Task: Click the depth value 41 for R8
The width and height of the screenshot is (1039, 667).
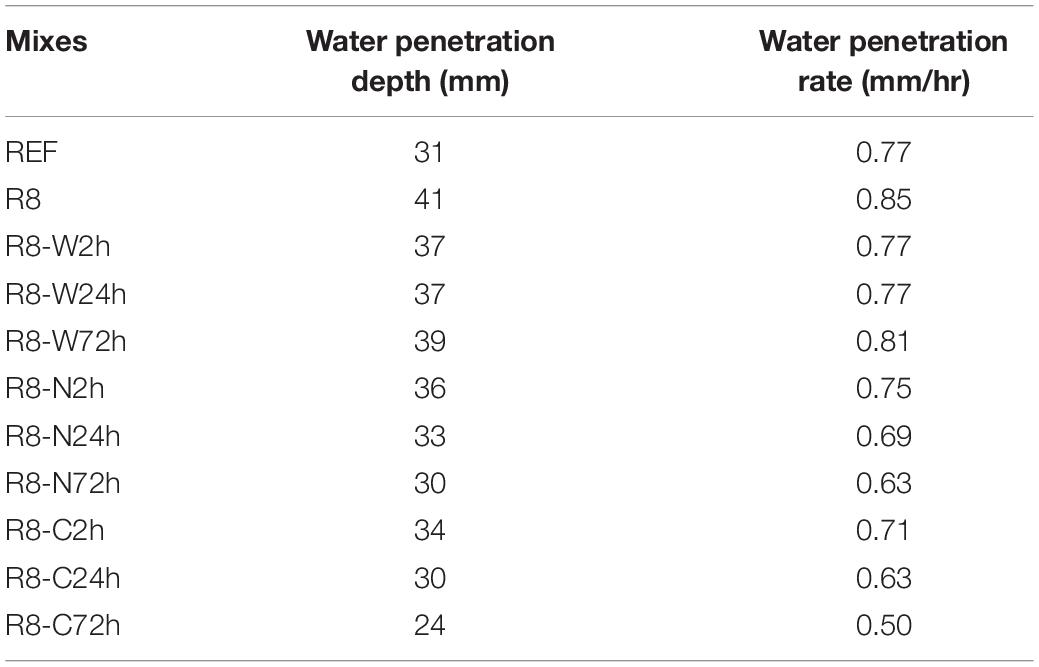Action: pos(429,199)
